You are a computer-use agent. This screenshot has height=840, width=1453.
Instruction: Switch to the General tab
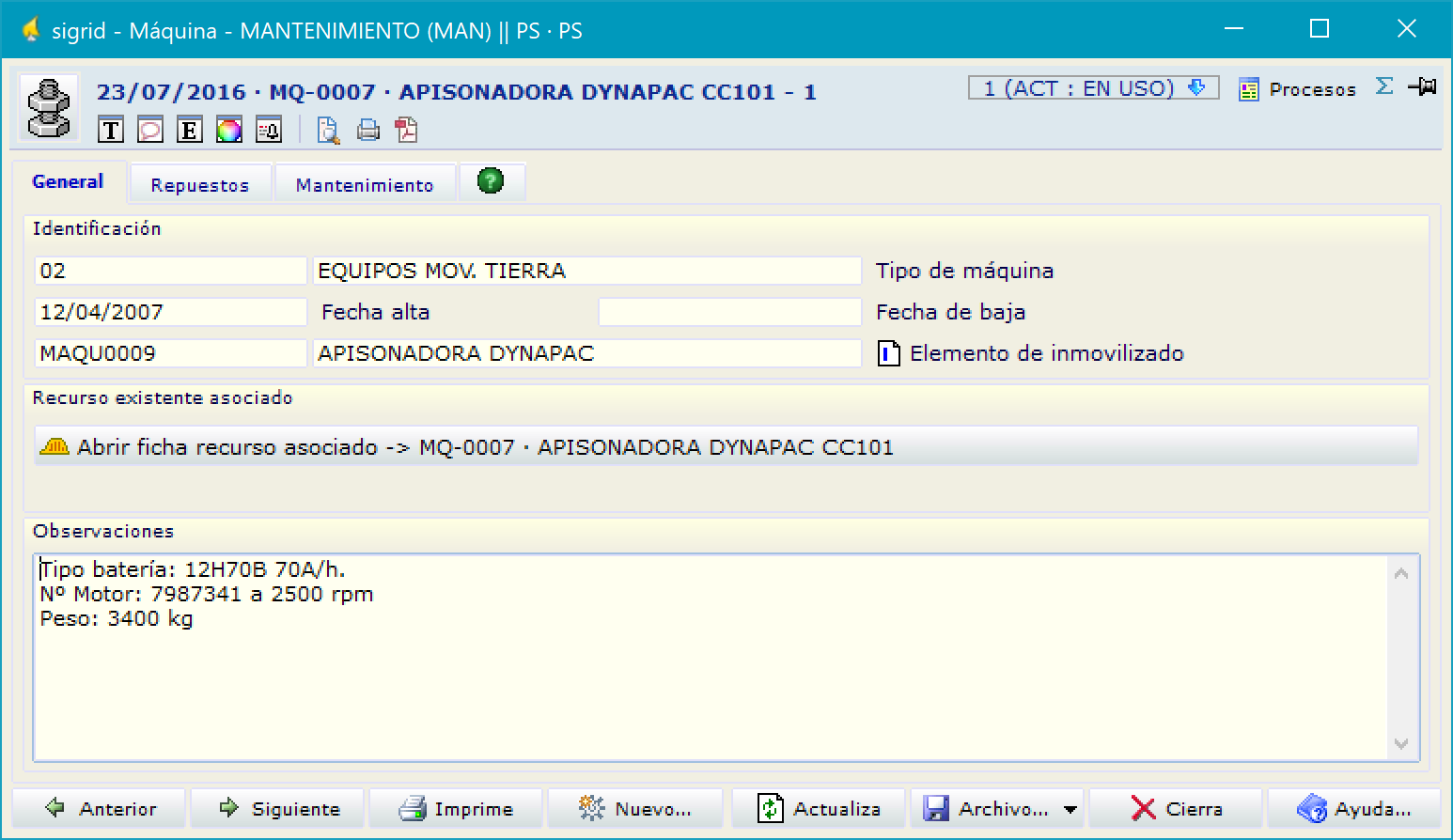[x=68, y=181]
